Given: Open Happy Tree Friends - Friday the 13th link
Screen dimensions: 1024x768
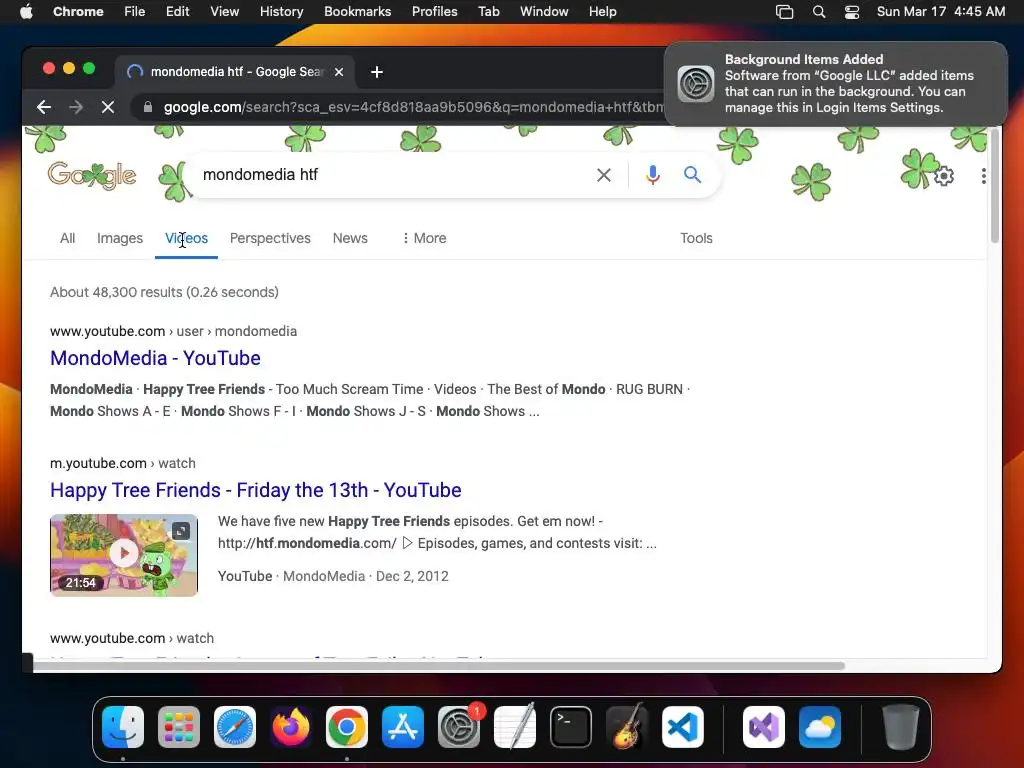Looking at the screenshot, I should pyautogui.click(x=256, y=490).
